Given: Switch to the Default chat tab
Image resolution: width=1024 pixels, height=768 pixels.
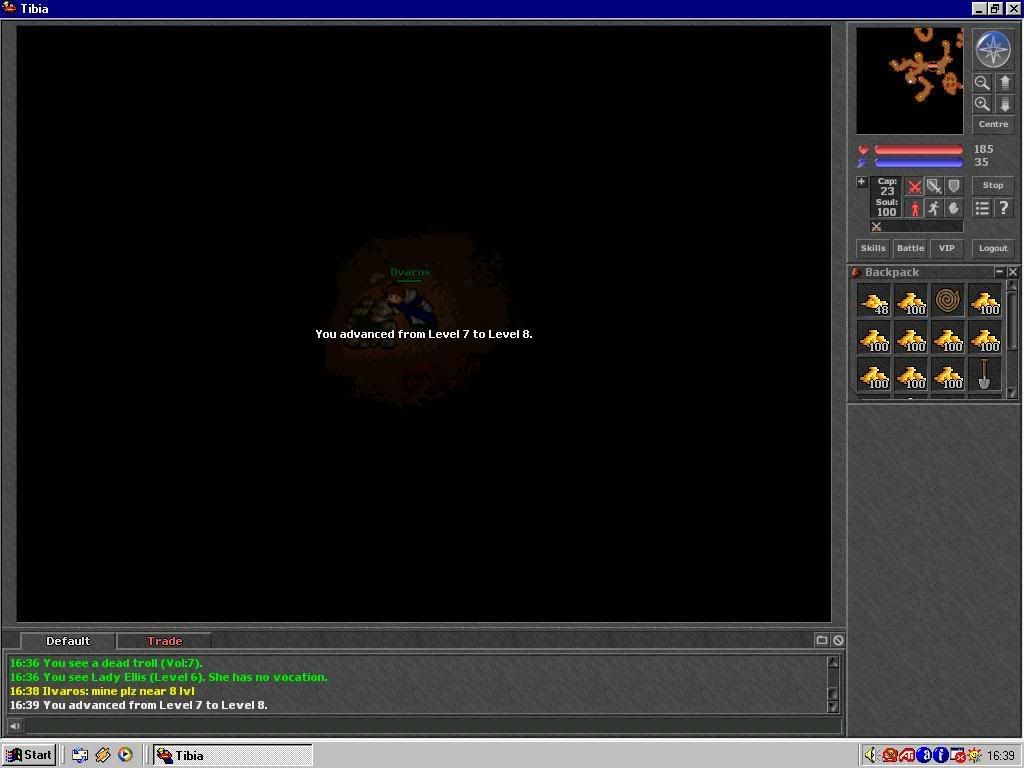Looking at the screenshot, I should [x=68, y=641].
